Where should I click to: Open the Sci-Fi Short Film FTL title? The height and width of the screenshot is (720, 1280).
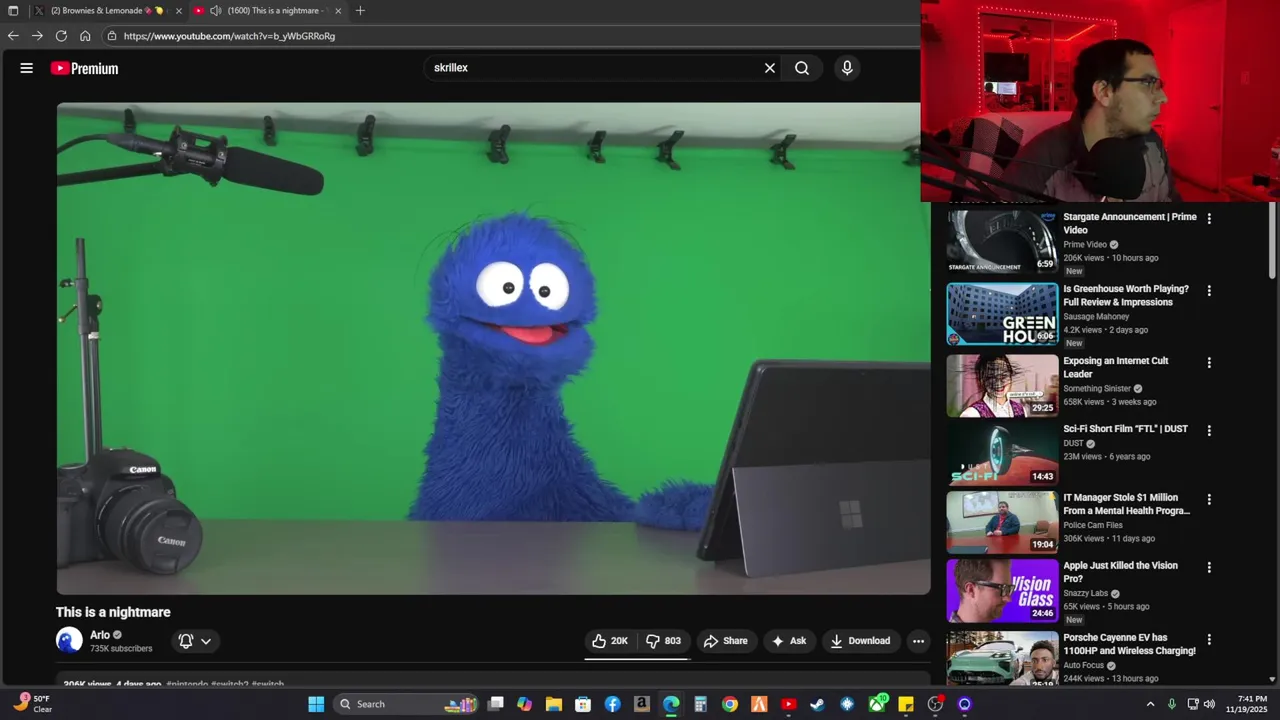(1125, 429)
